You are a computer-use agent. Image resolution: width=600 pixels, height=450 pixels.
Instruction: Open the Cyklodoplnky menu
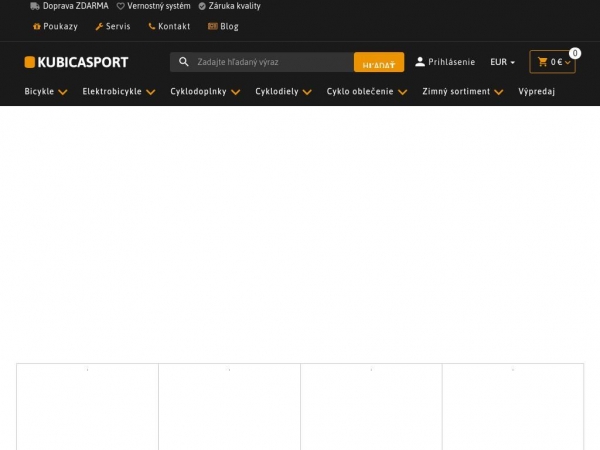click(x=198, y=91)
